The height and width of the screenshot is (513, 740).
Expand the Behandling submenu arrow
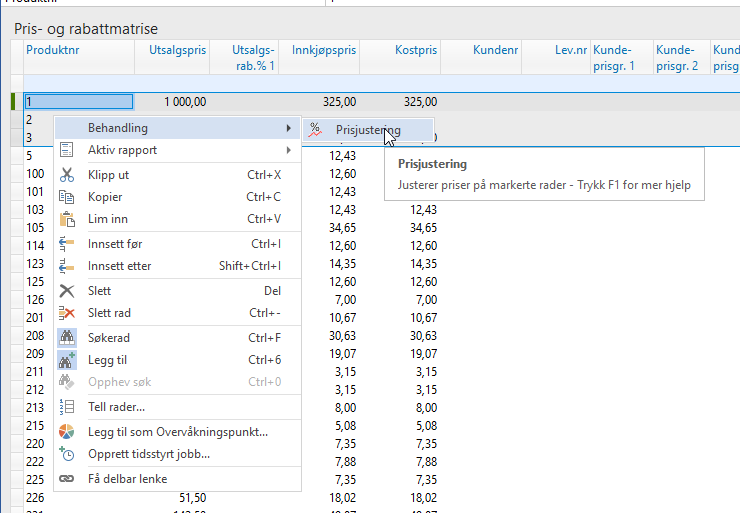(x=288, y=128)
